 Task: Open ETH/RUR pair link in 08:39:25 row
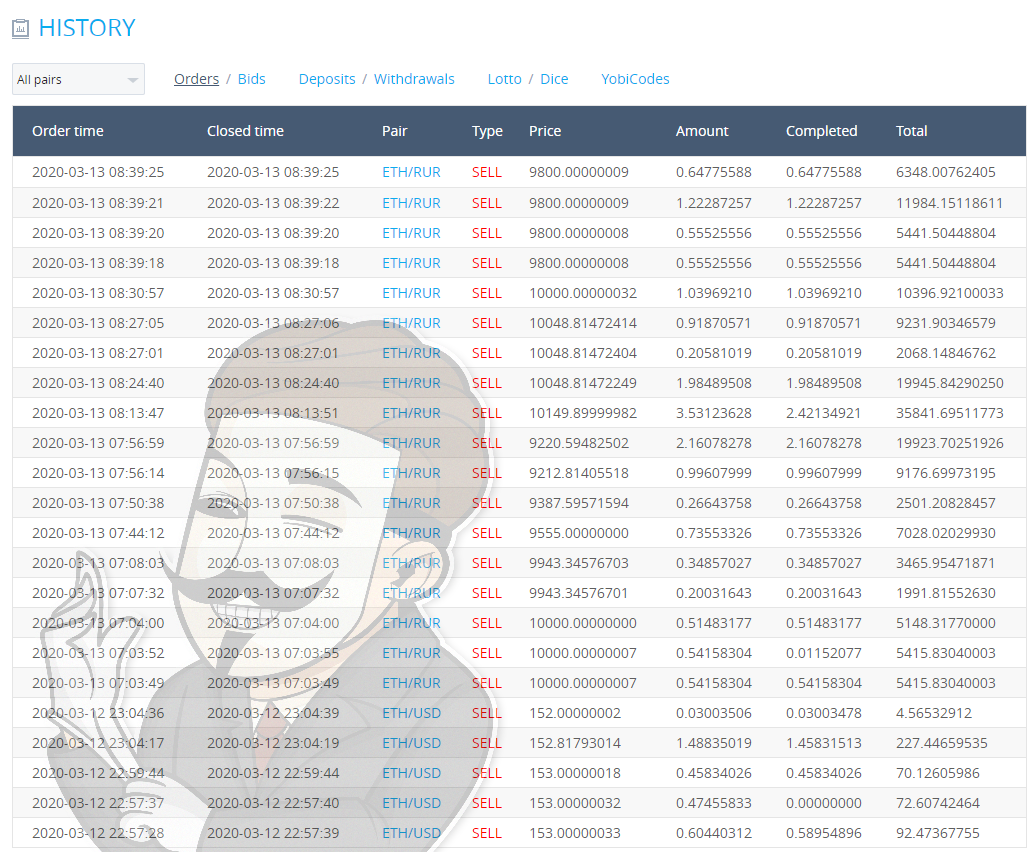411,172
